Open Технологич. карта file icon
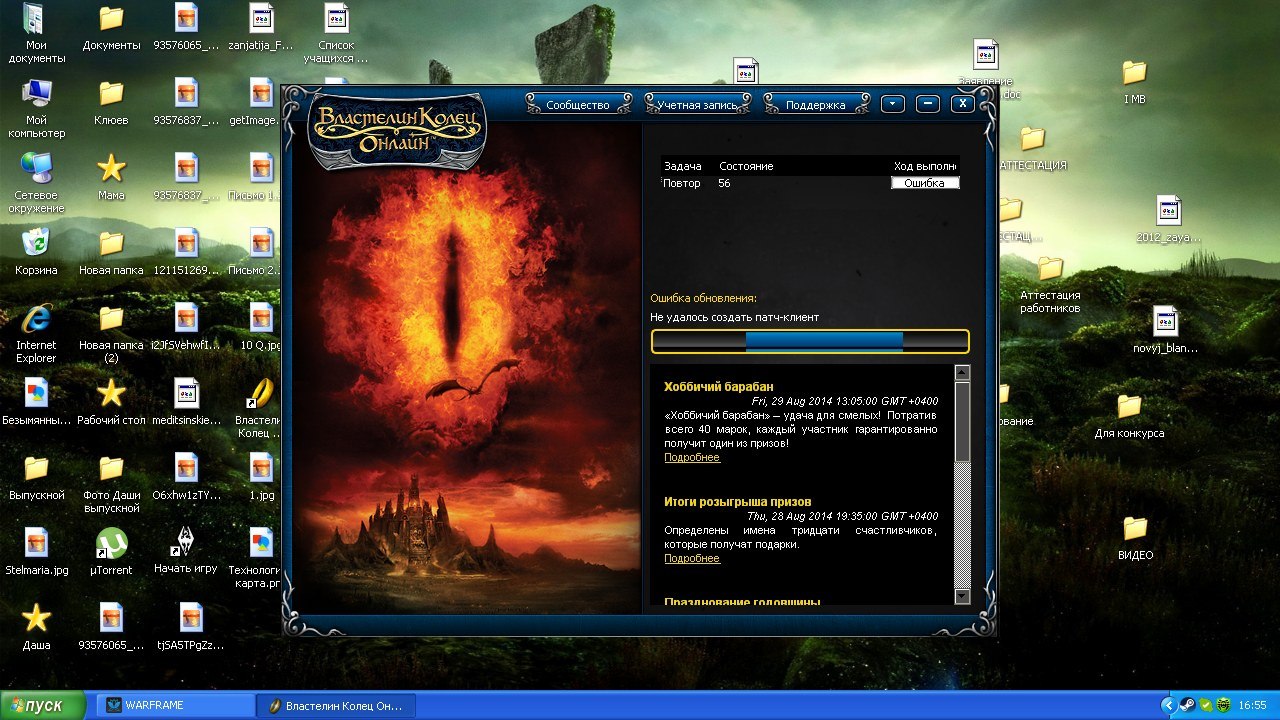The height and width of the screenshot is (720, 1280). (x=258, y=558)
